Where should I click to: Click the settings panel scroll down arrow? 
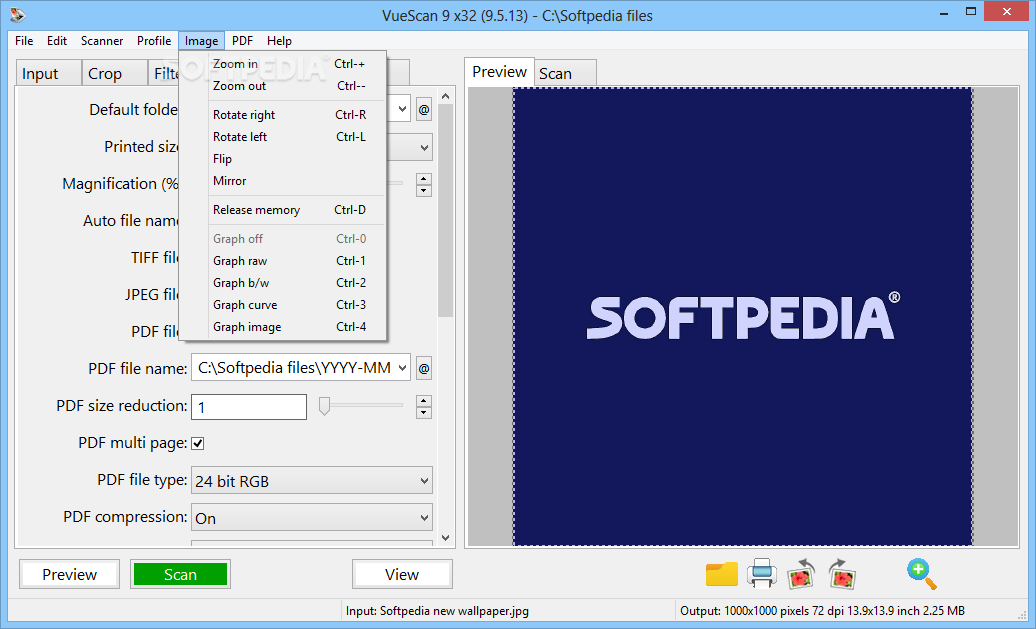pos(445,538)
